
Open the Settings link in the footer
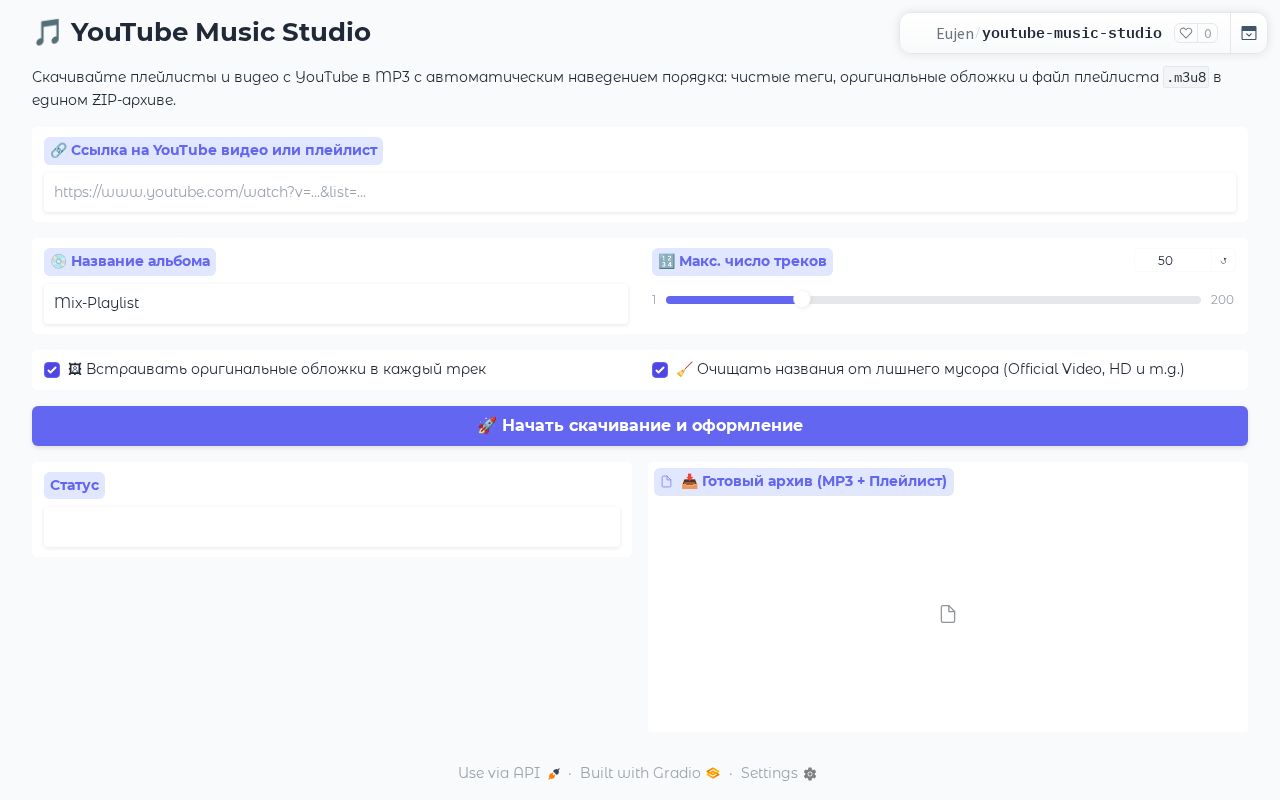point(778,773)
